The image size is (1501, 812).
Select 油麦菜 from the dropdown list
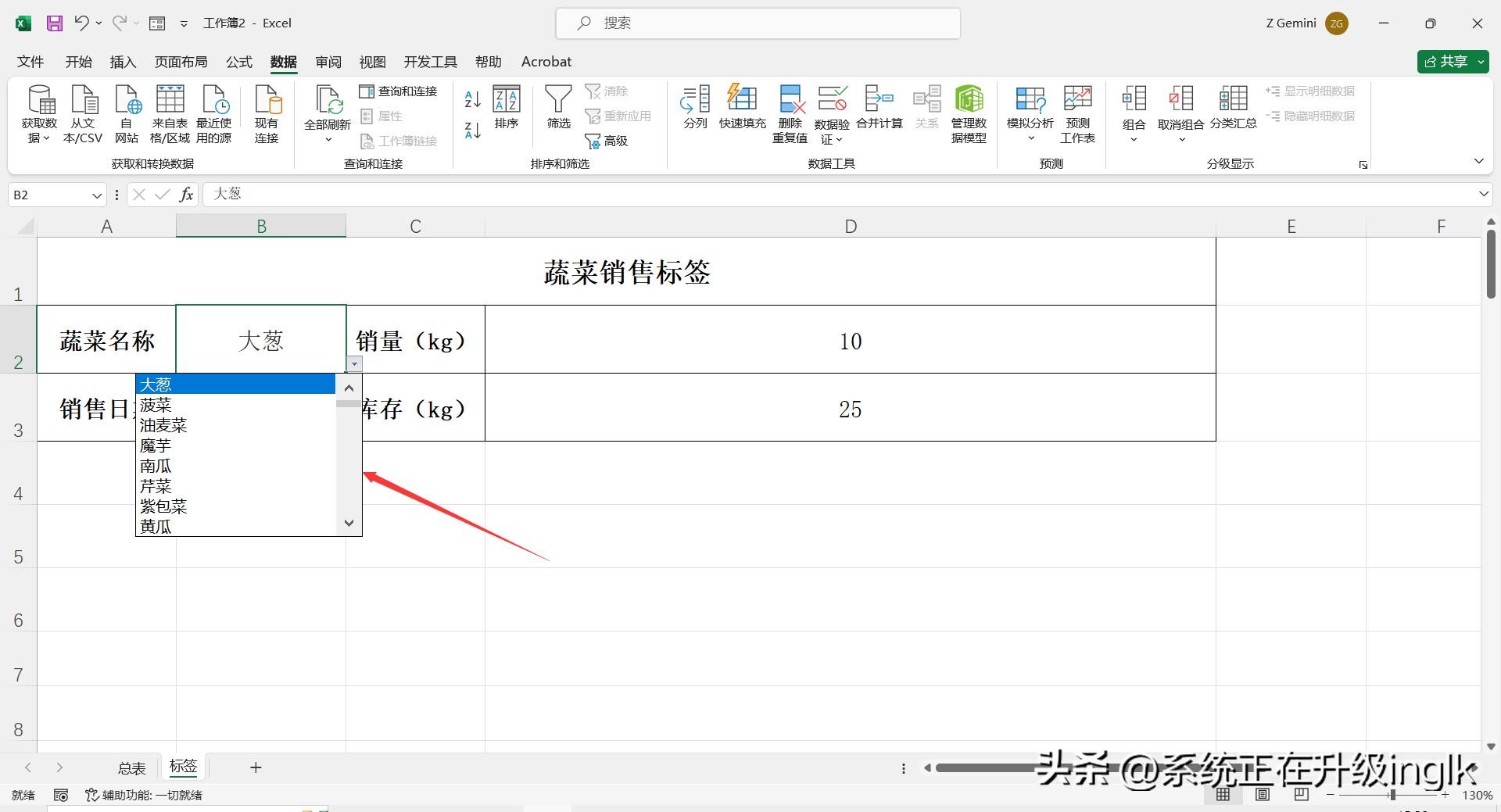163,425
